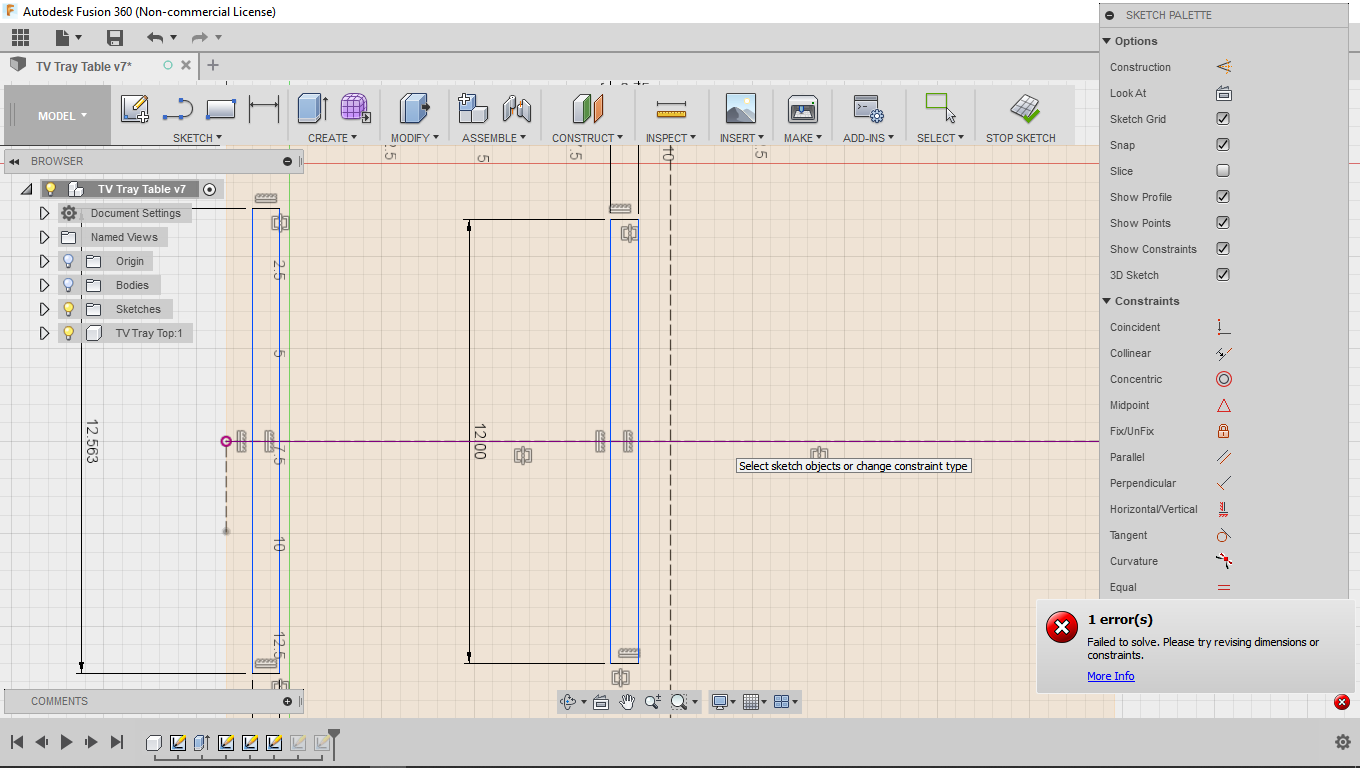Disable the Sketch Grid checkbox
The width and height of the screenshot is (1360, 768).
tap(1222, 118)
